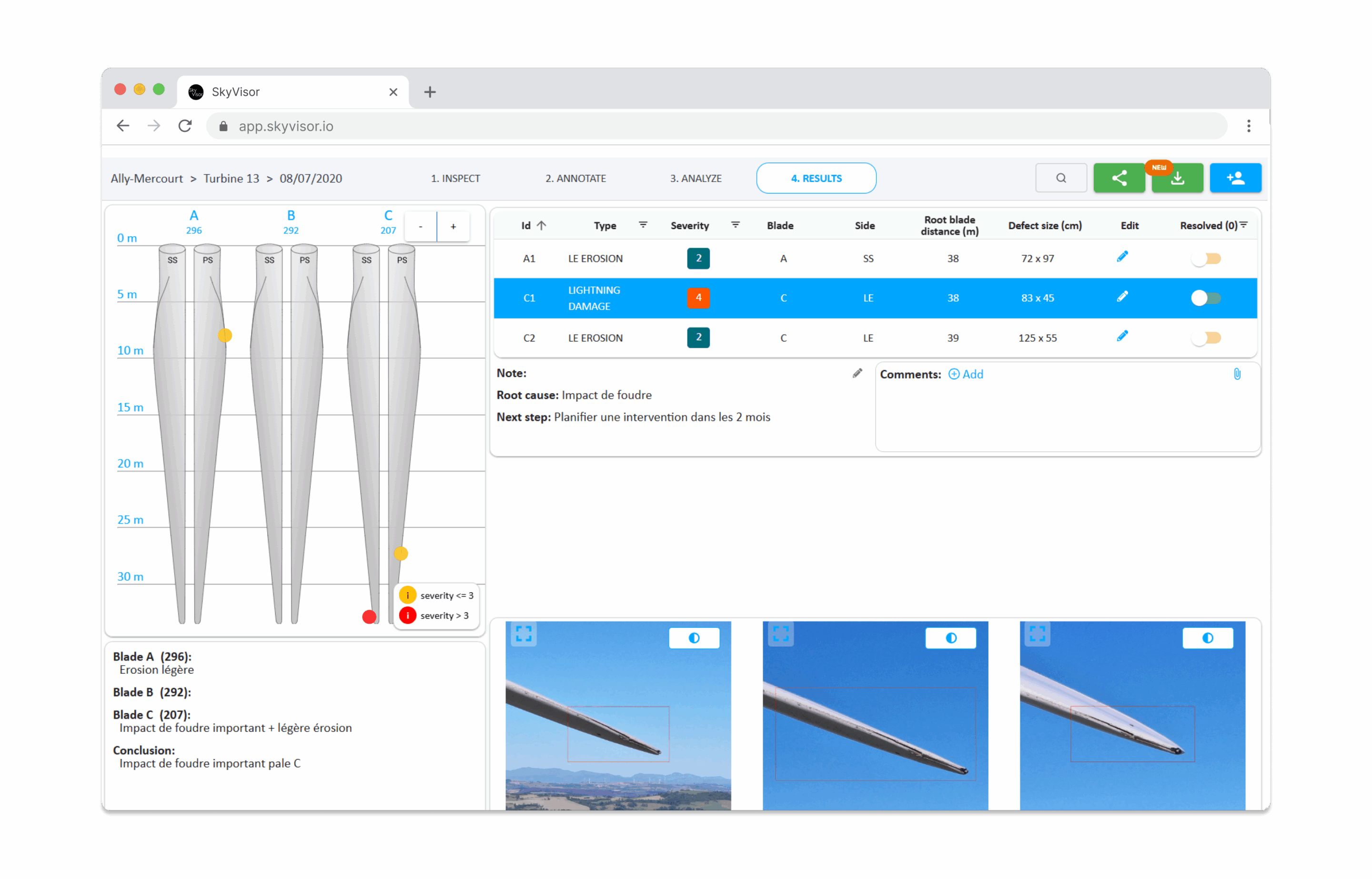
Task: Click Turbine 13 in the breadcrumb
Action: pyautogui.click(x=231, y=178)
